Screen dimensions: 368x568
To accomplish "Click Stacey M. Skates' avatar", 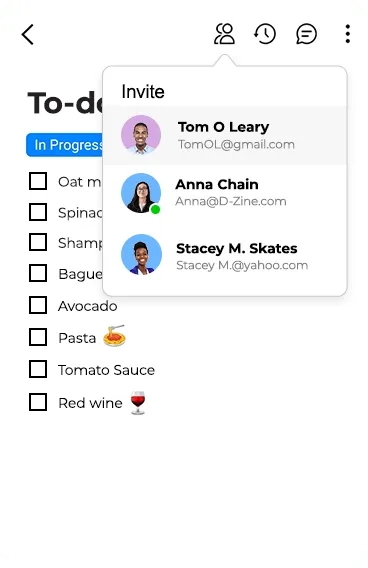I will tap(141, 254).
